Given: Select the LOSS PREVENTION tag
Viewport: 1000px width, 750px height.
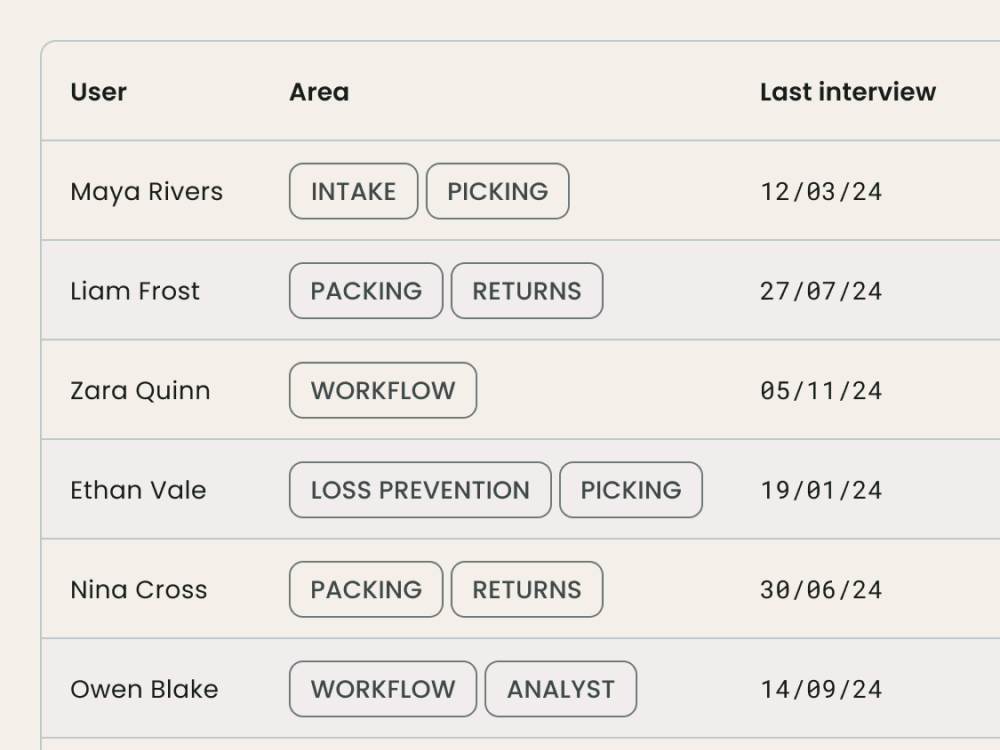Looking at the screenshot, I should 420,490.
